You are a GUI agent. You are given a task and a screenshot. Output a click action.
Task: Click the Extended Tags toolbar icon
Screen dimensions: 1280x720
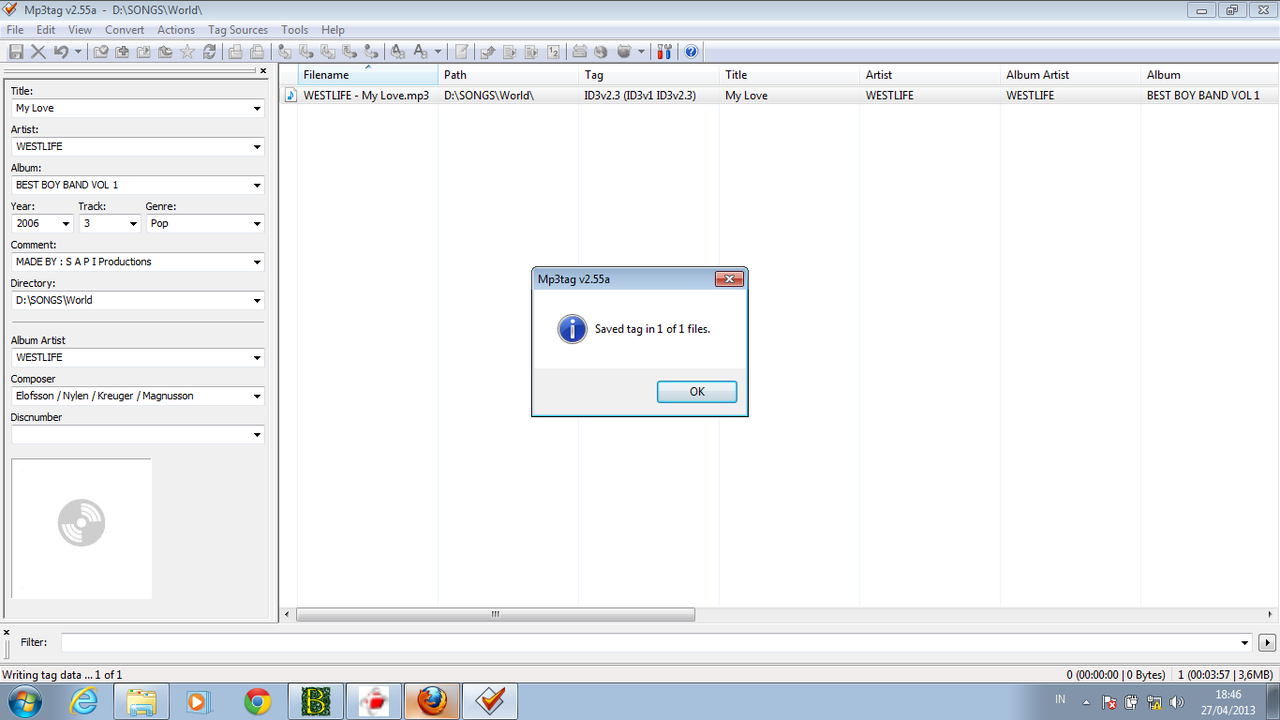pyautogui.click(x=461, y=51)
